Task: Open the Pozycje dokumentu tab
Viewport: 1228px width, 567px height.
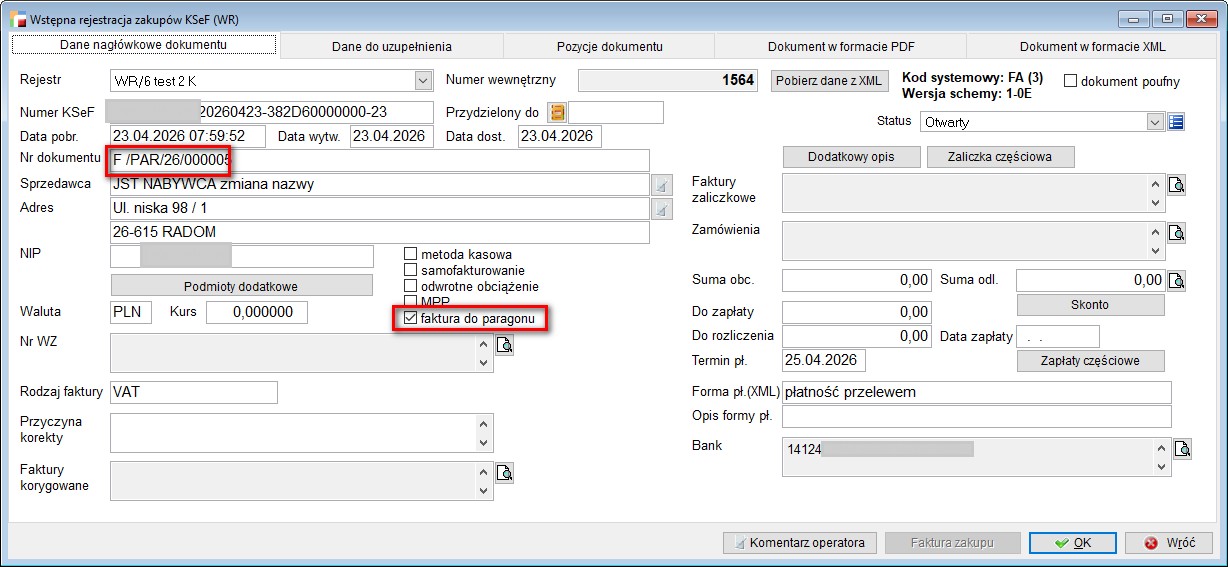Action: [610, 46]
